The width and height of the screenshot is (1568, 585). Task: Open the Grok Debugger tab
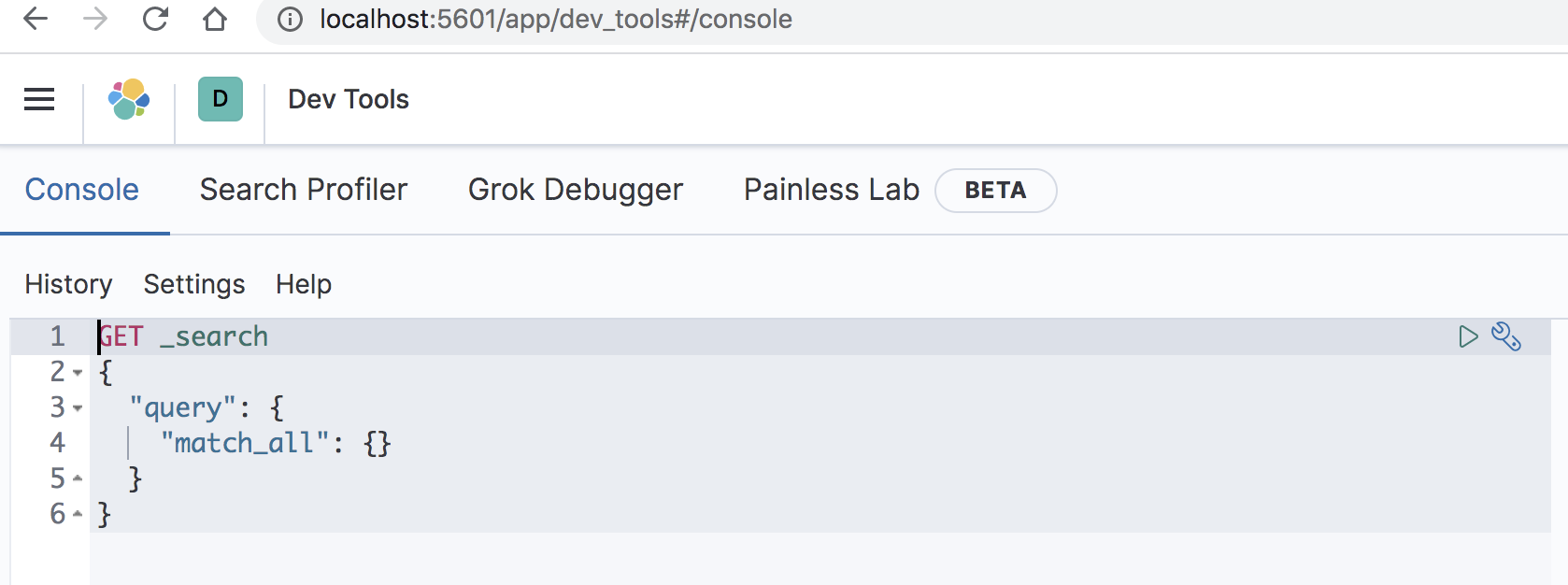click(575, 190)
